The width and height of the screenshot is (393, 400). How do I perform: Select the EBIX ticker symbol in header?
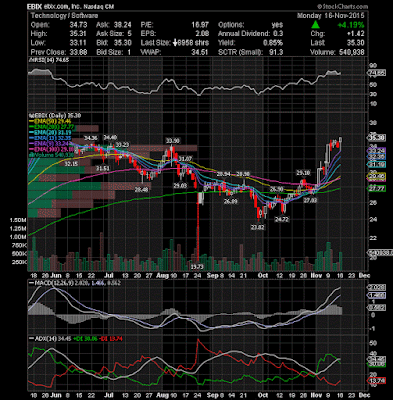[x=34, y=6]
